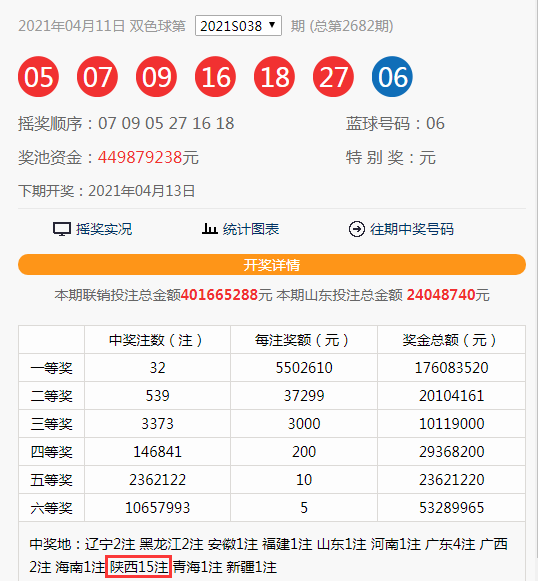This screenshot has height=581, width=538.
Task: Click the 一等奖 row label
Action: (52, 368)
